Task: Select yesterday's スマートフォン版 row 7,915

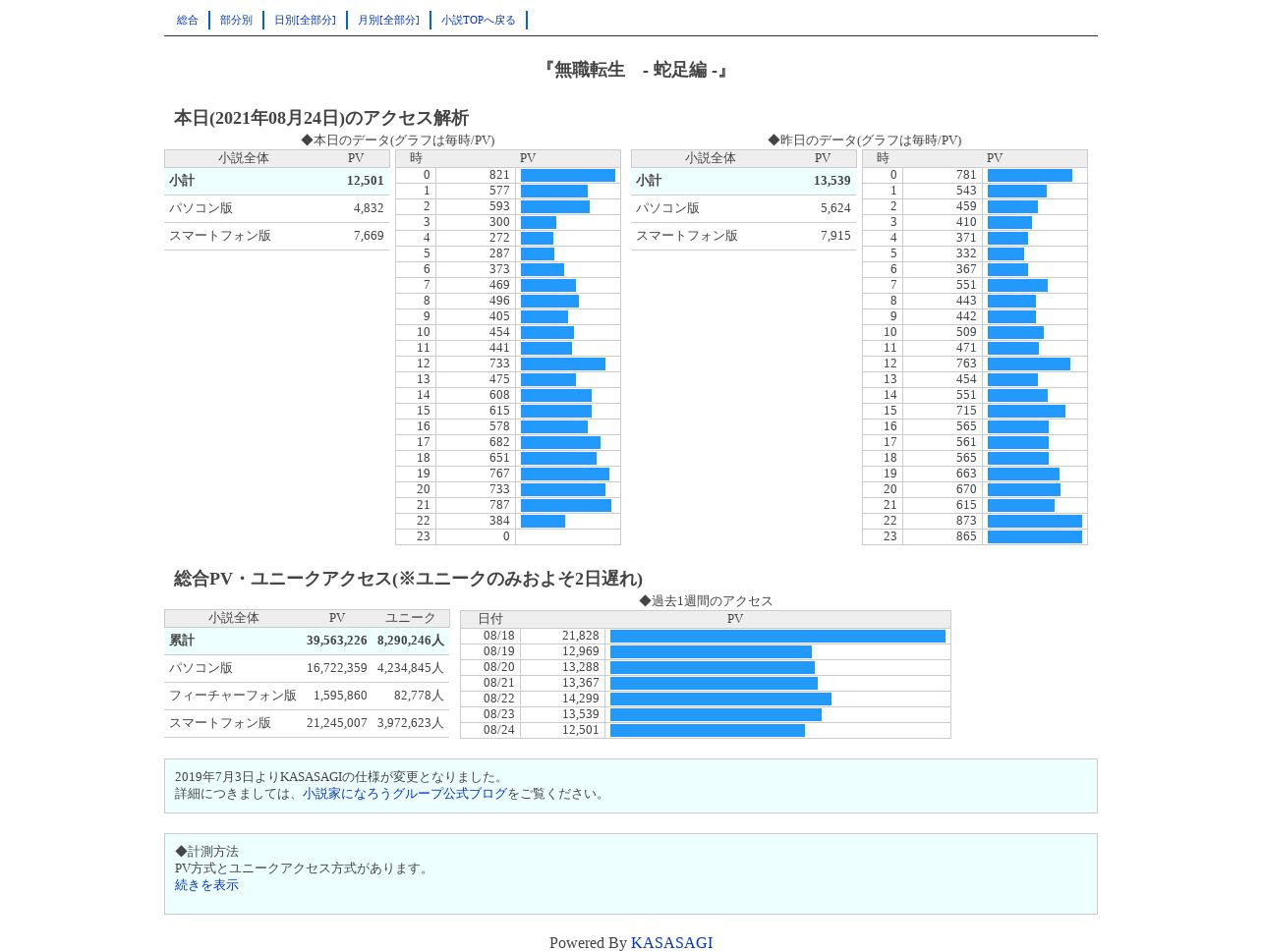Action: pos(744,236)
